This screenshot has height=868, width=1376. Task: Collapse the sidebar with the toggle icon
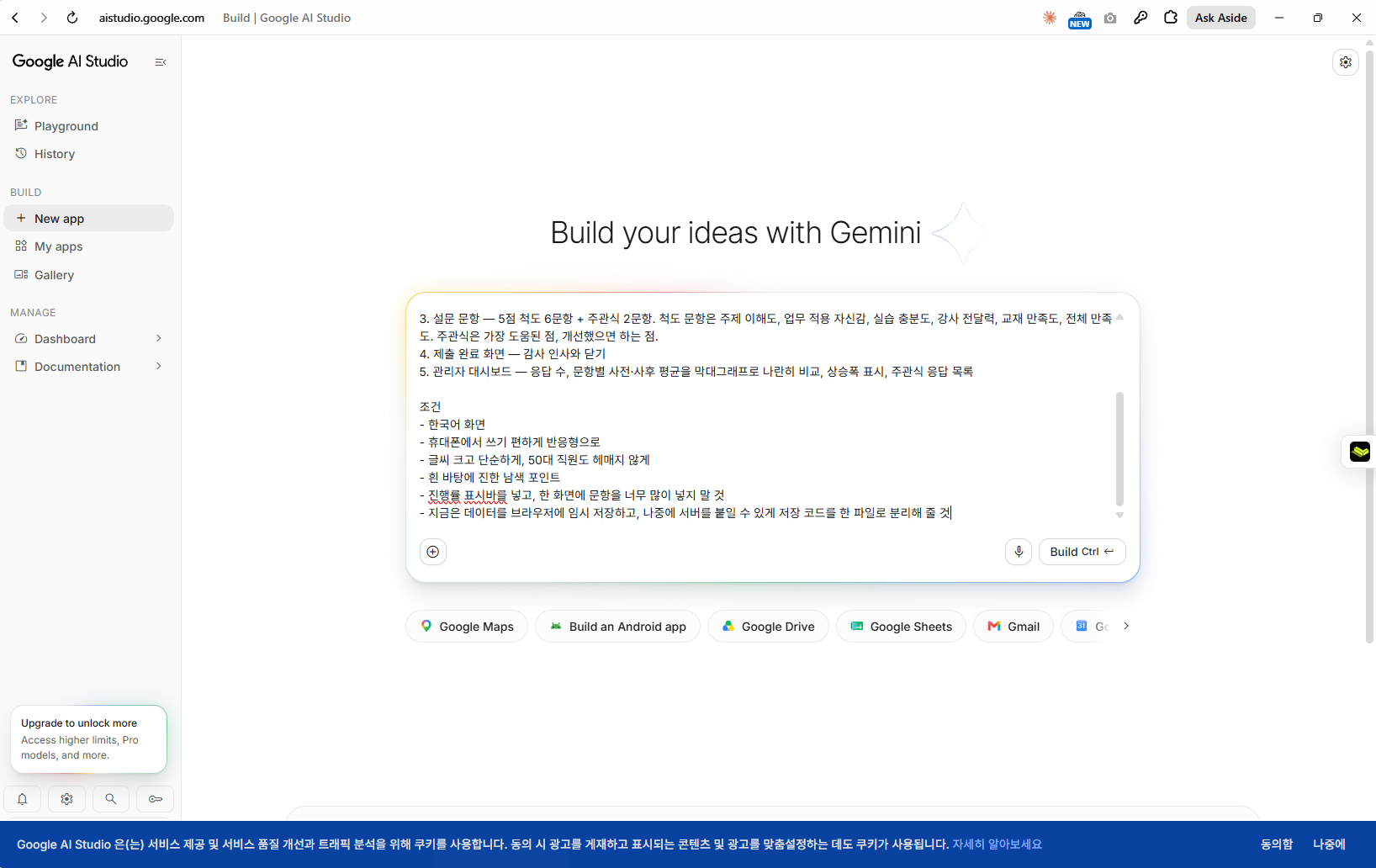tap(161, 62)
